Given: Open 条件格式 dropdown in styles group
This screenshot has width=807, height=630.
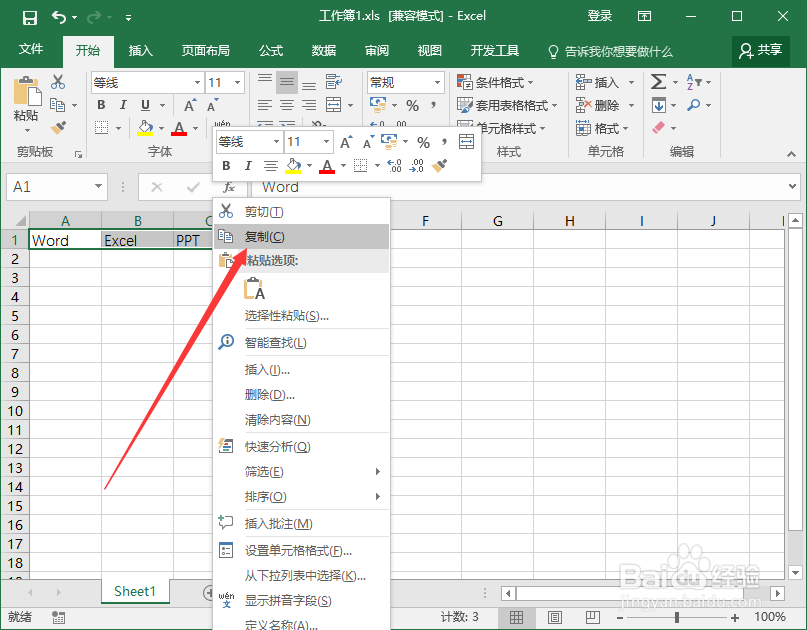Looking at the screenshot, I should [495, 82].
